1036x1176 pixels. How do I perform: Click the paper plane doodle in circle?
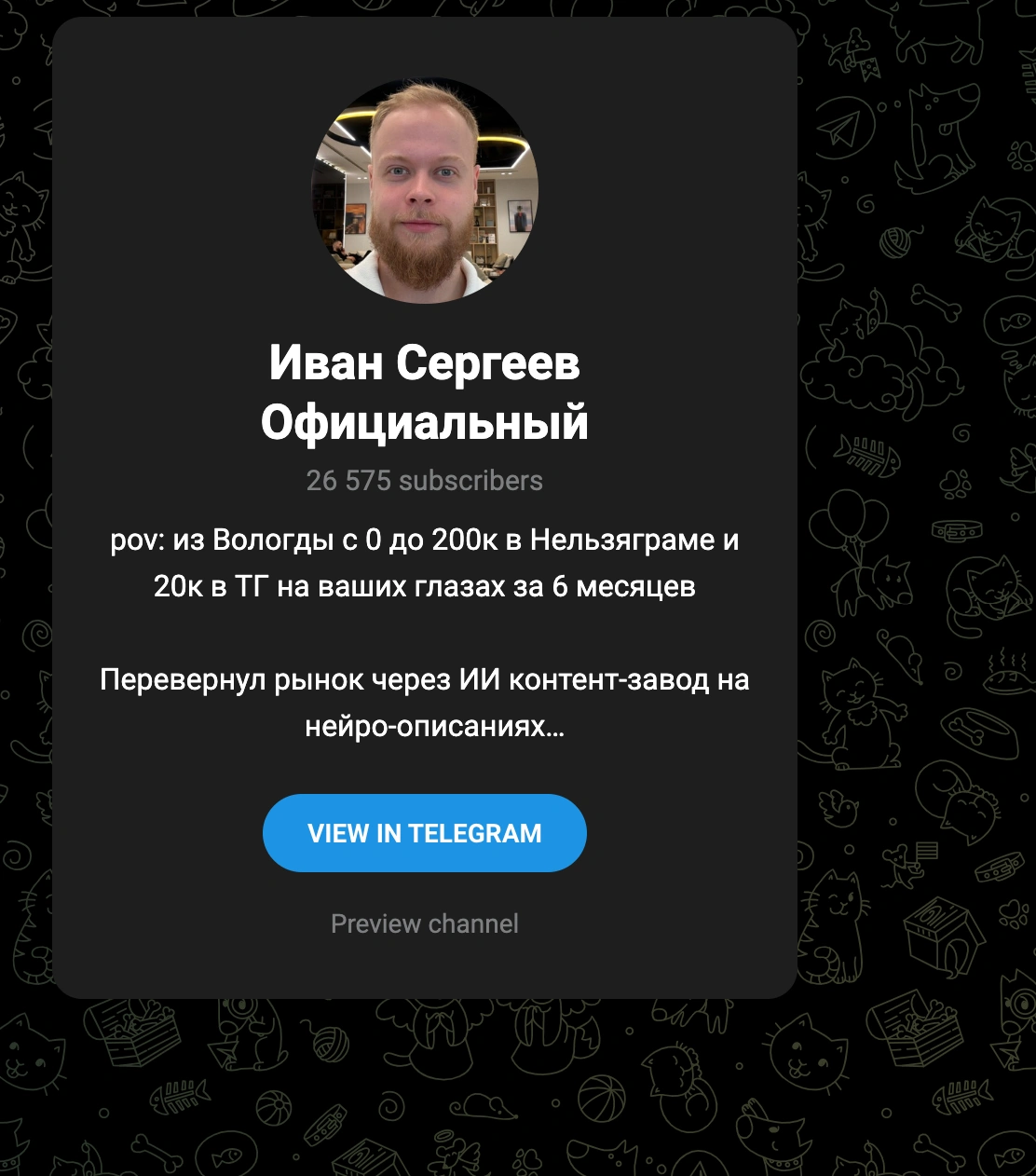click(846, 128)
